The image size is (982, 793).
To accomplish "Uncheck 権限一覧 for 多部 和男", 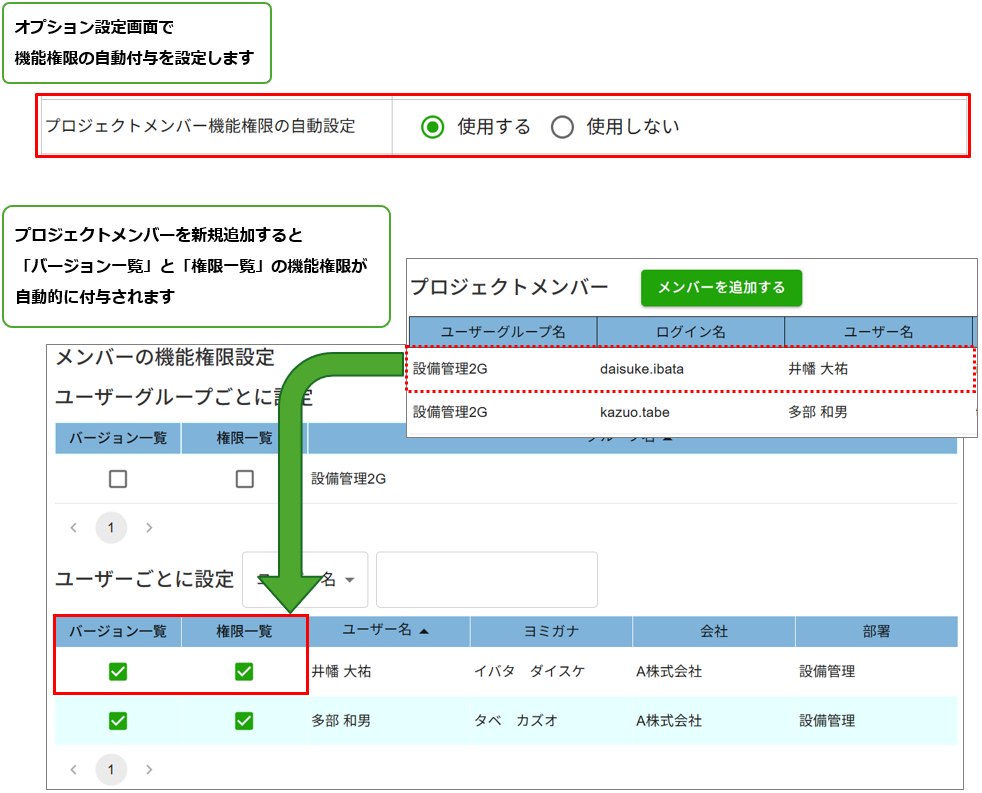I will [244, 721].
